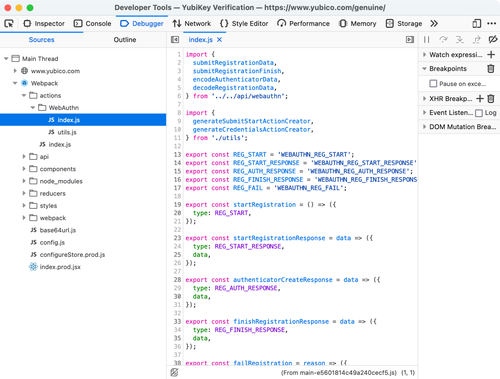Viewport: 500px width, 379px height.
Task: Collapse the WebAuthn folder arrow
Action: 33,108
